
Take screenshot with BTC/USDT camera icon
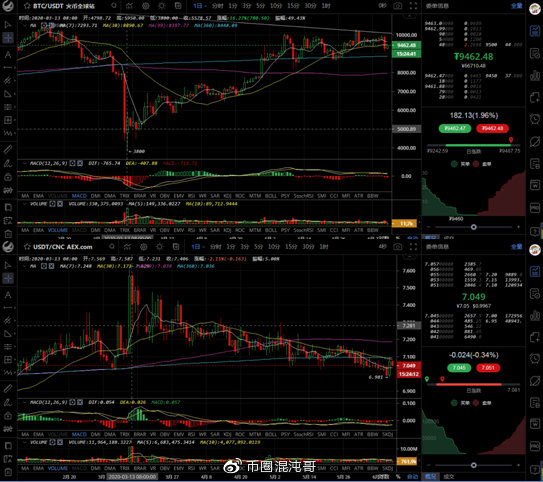pos(398,6)
